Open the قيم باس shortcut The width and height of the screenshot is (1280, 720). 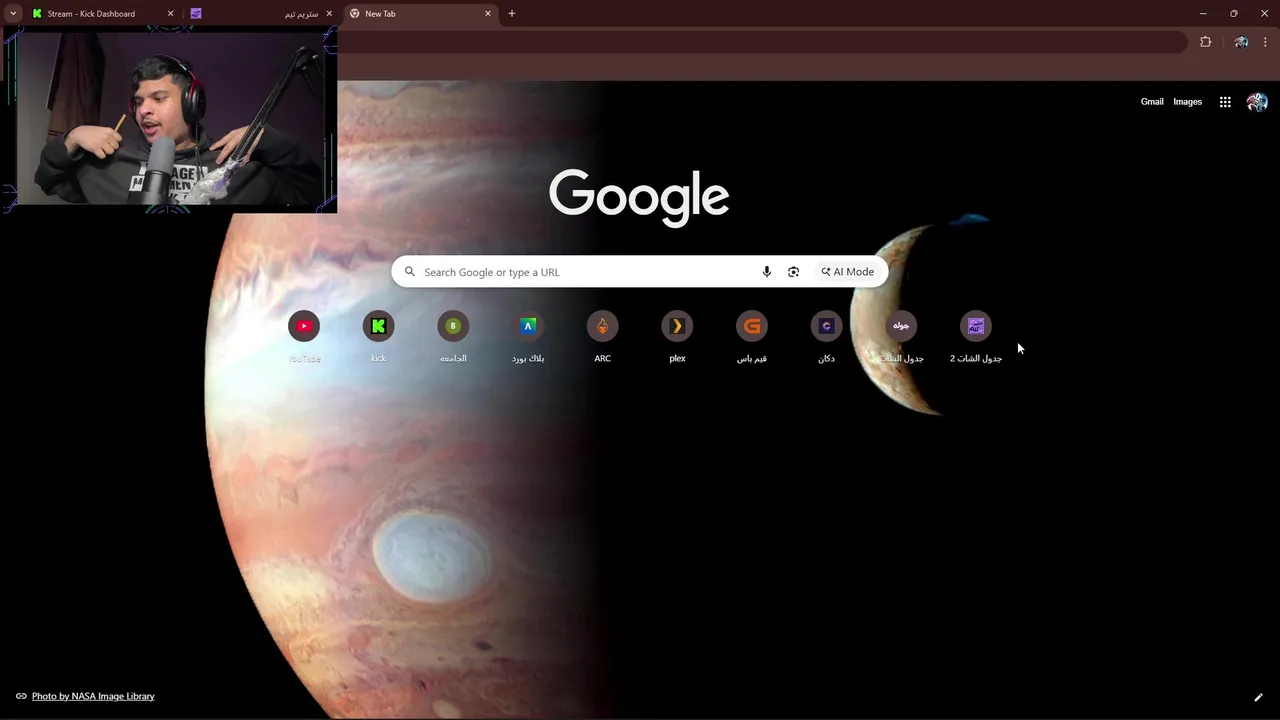[x=752, y=337]
